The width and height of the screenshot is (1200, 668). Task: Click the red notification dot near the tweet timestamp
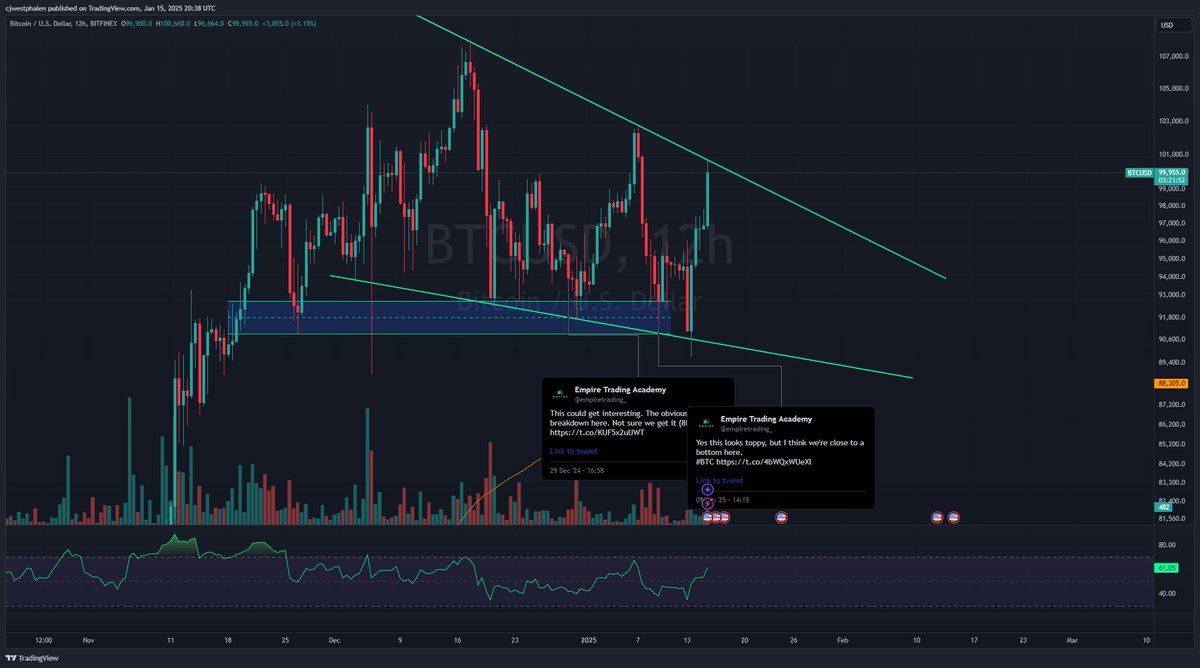(x=712, y=499)
